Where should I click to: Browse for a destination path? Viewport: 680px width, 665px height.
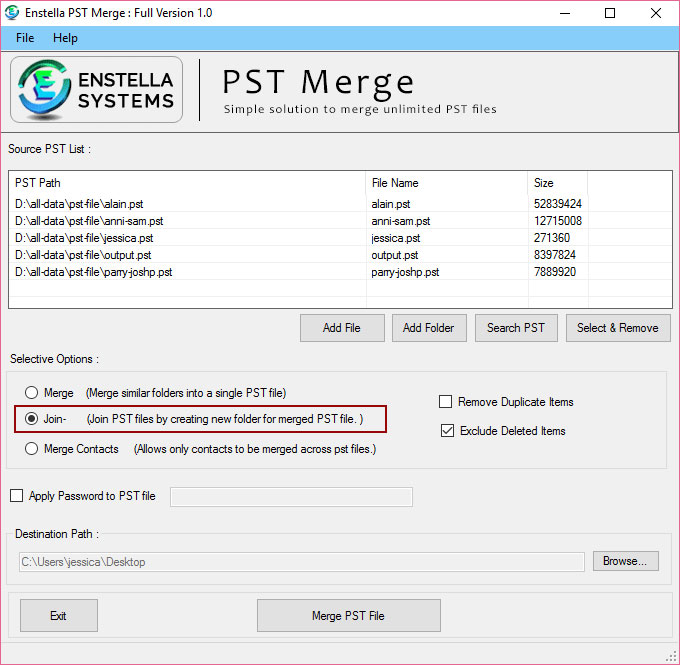[x=625, y=561]
